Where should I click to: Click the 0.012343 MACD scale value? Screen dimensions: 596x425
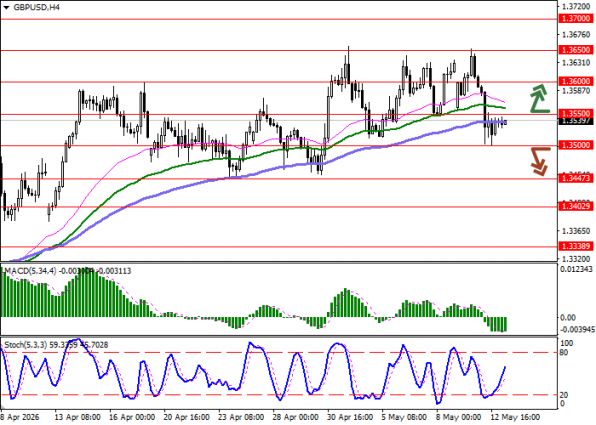coord(577,269)
